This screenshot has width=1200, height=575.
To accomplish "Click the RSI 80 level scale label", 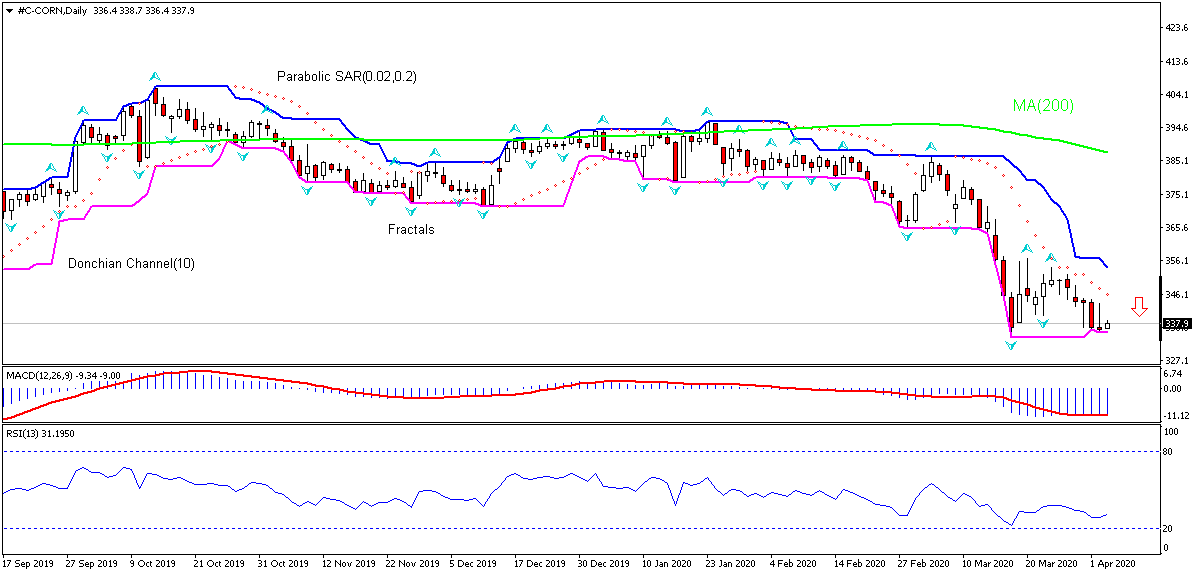I will coord(1170,452).
